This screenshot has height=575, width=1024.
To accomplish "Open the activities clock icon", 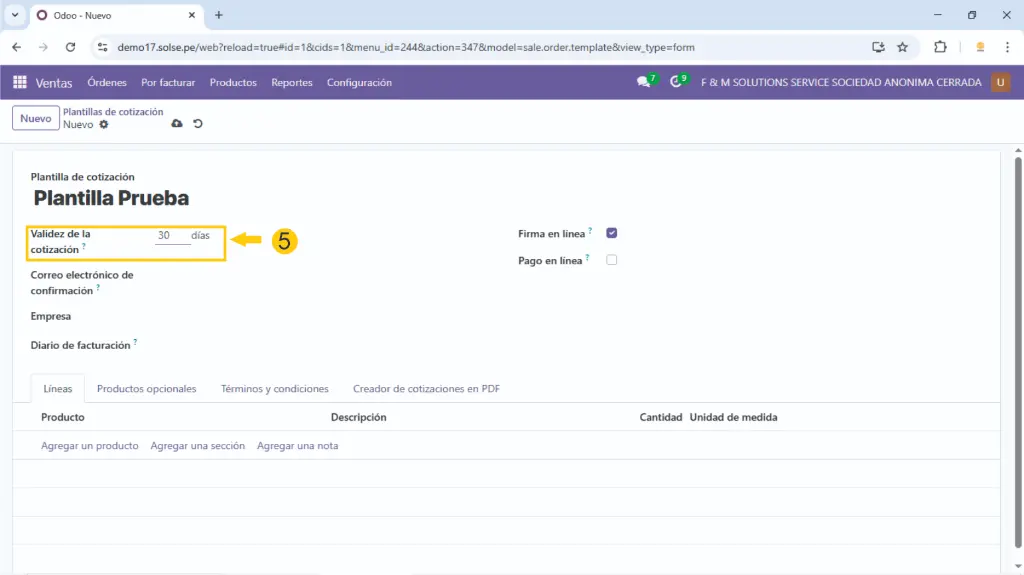I will pos(677,82).
